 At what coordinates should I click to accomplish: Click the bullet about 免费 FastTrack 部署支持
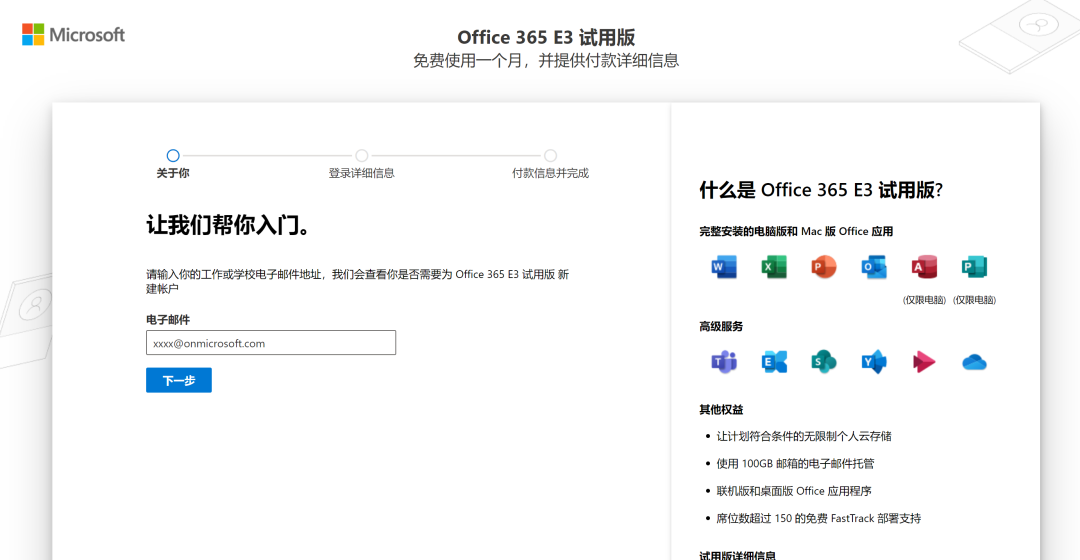[x=819, y=519]
